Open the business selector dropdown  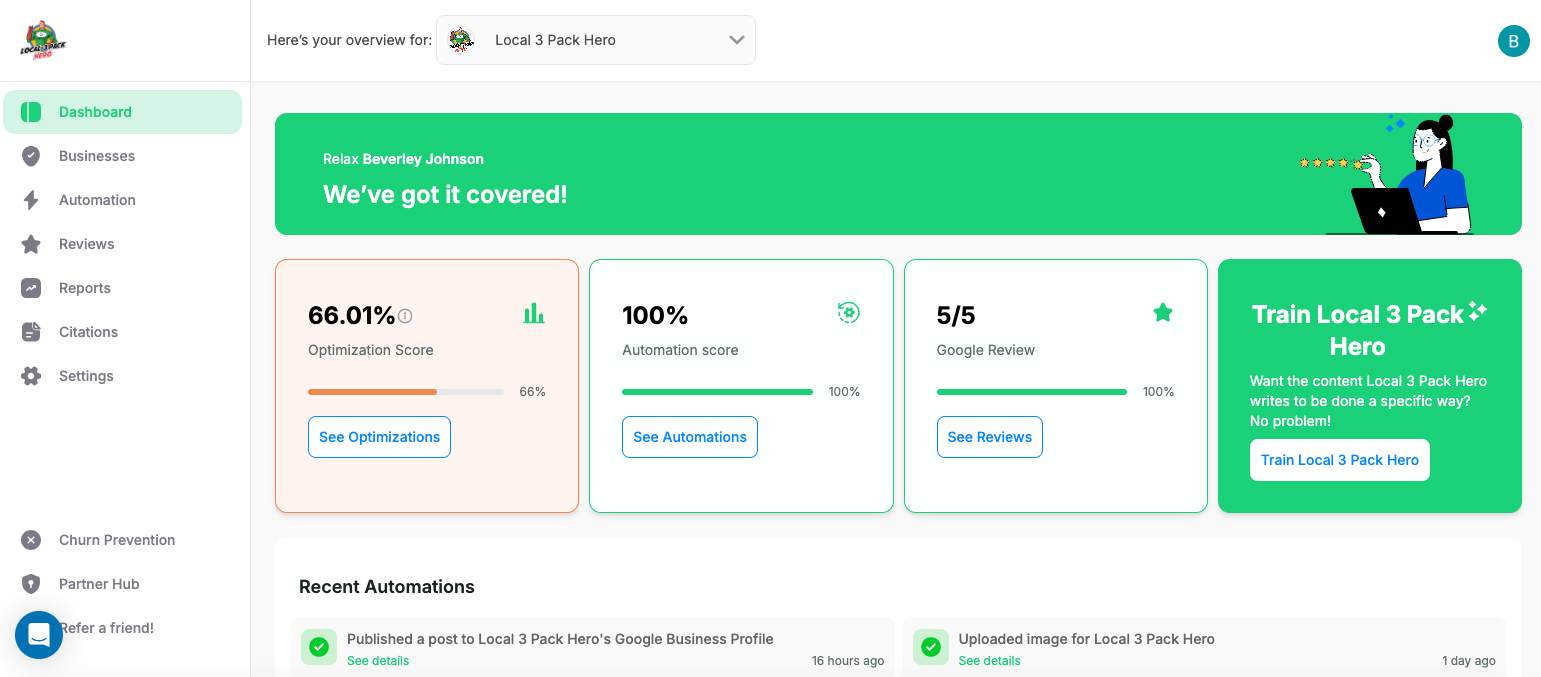[595, 40]
